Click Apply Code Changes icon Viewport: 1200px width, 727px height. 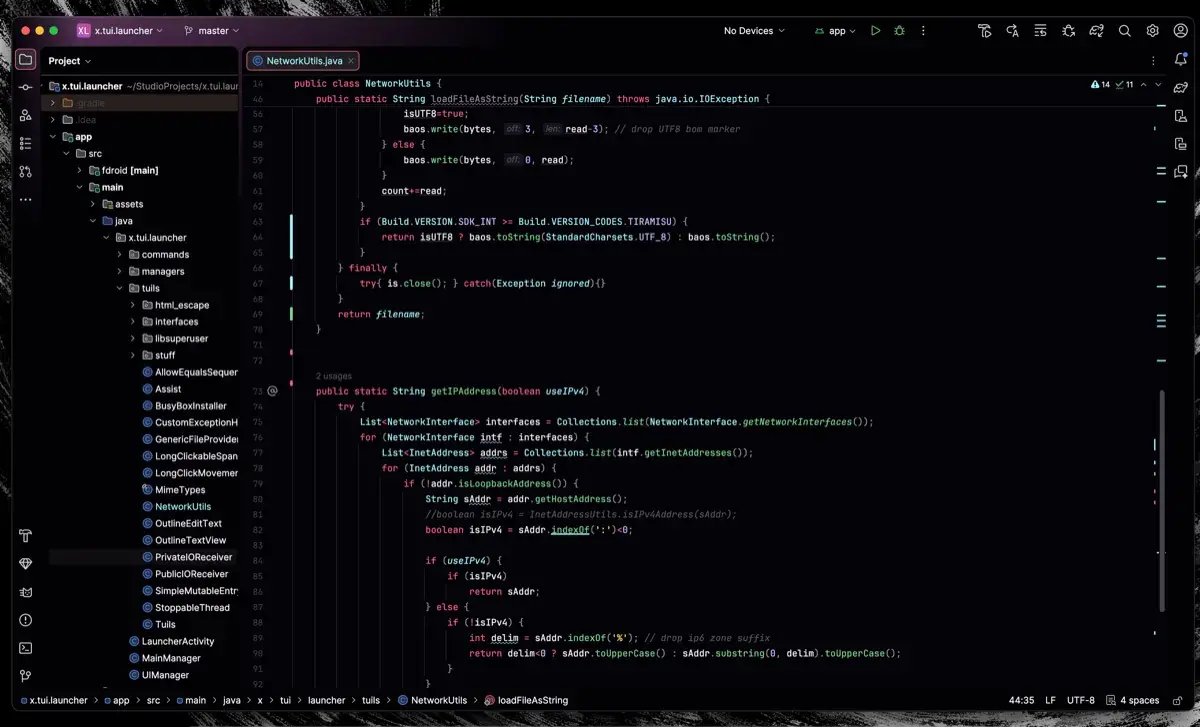pos(1013,31)
